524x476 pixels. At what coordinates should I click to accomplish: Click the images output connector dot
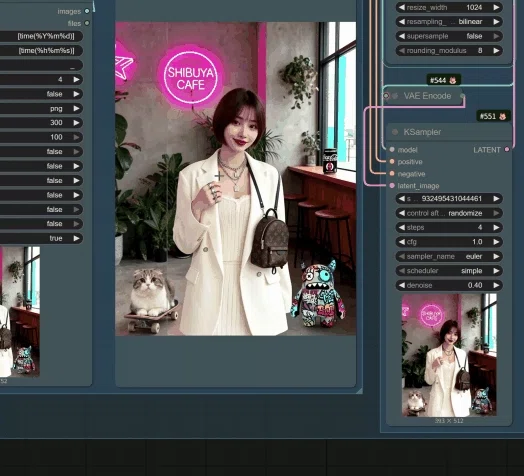(x=87, y=11)
